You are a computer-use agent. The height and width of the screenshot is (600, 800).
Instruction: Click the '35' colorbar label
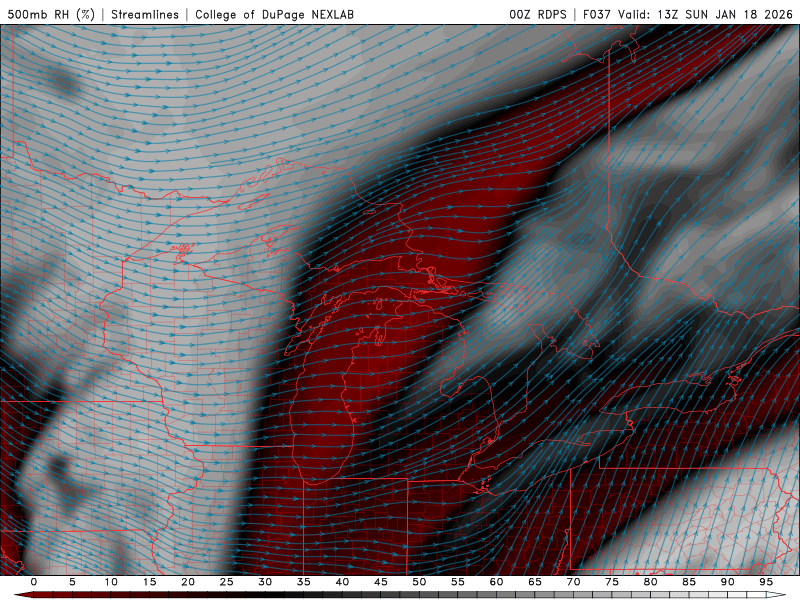pos(304,582)
